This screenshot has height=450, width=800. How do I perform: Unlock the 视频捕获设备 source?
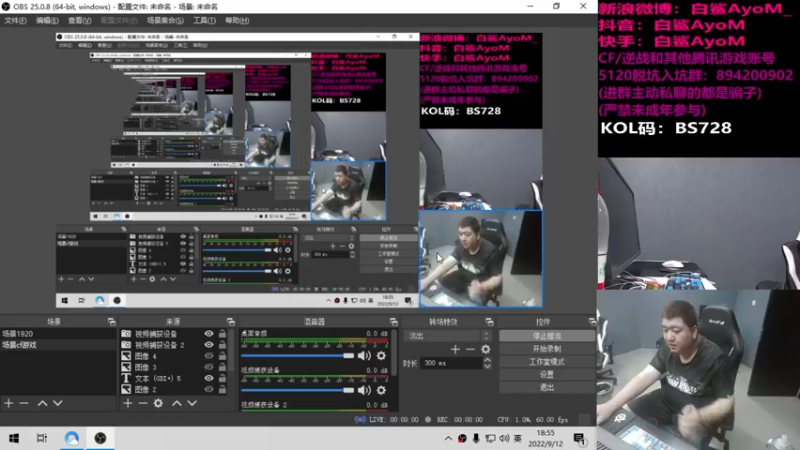coord(222,334)
